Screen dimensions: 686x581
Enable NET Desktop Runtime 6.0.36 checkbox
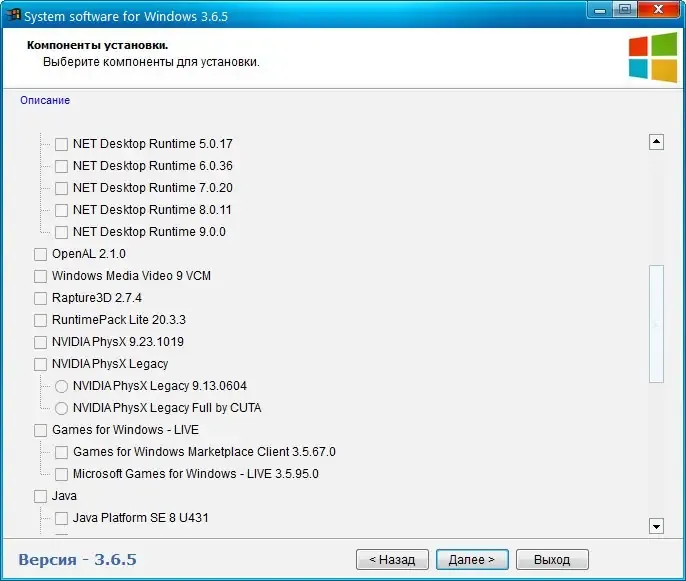[61, 166]
